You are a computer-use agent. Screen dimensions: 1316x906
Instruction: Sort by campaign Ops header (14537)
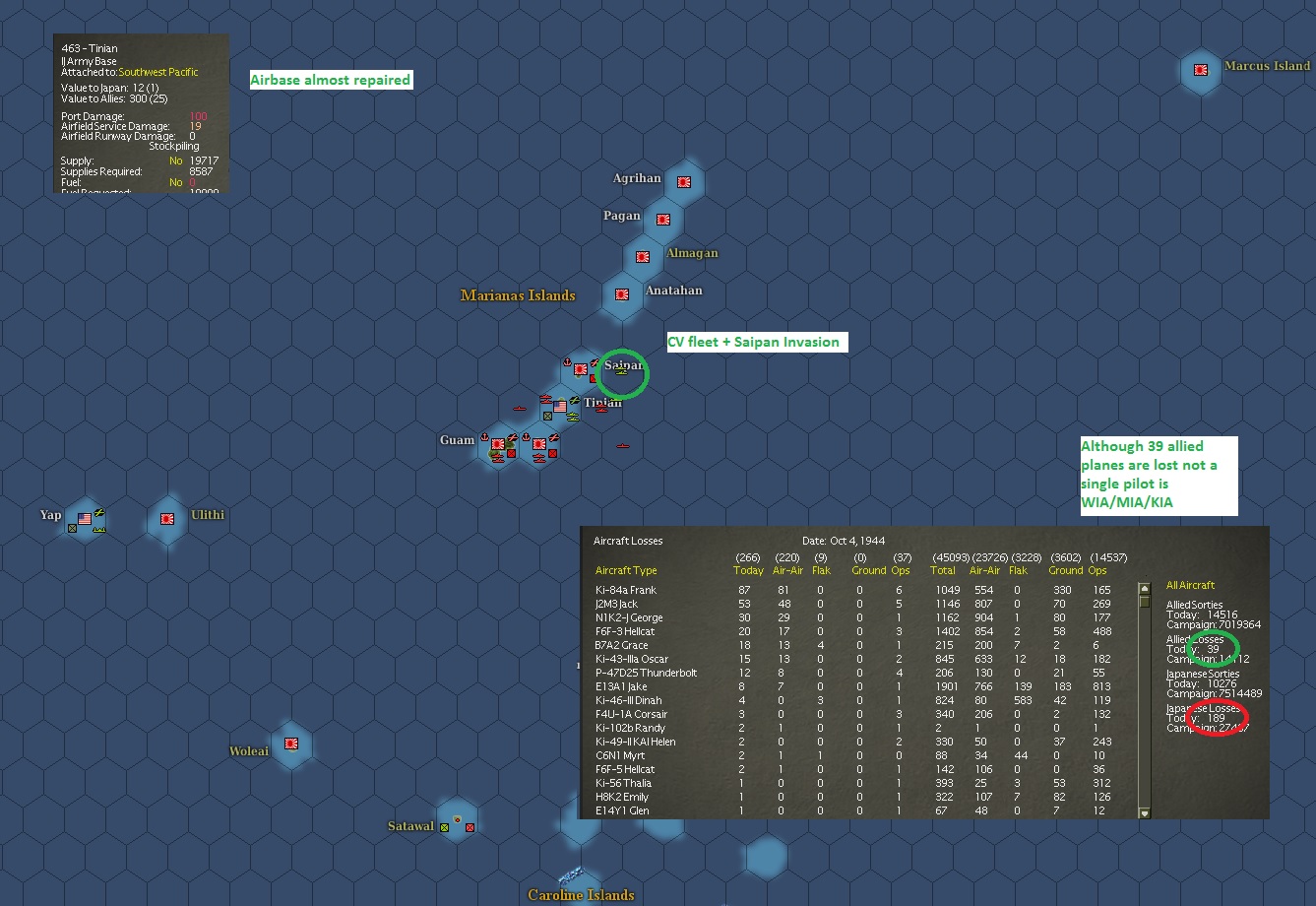click(x=1097, y=570)
